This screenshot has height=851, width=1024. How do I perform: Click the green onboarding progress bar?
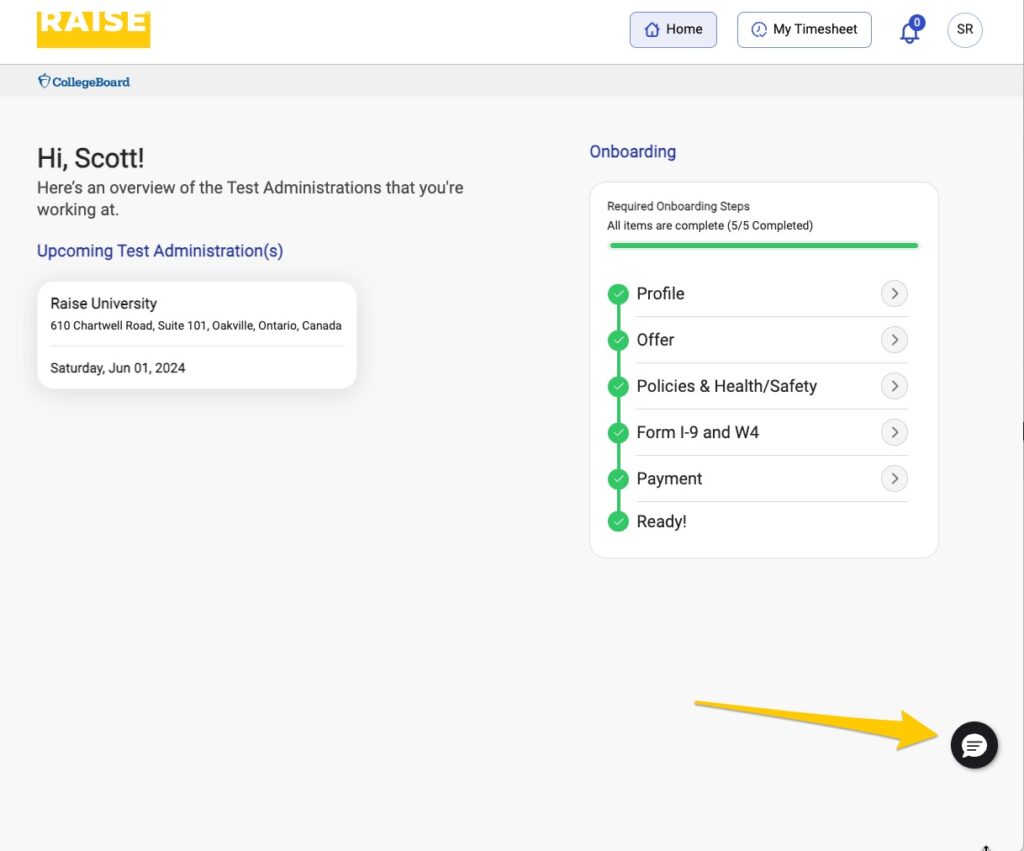[x=763, y=245]
